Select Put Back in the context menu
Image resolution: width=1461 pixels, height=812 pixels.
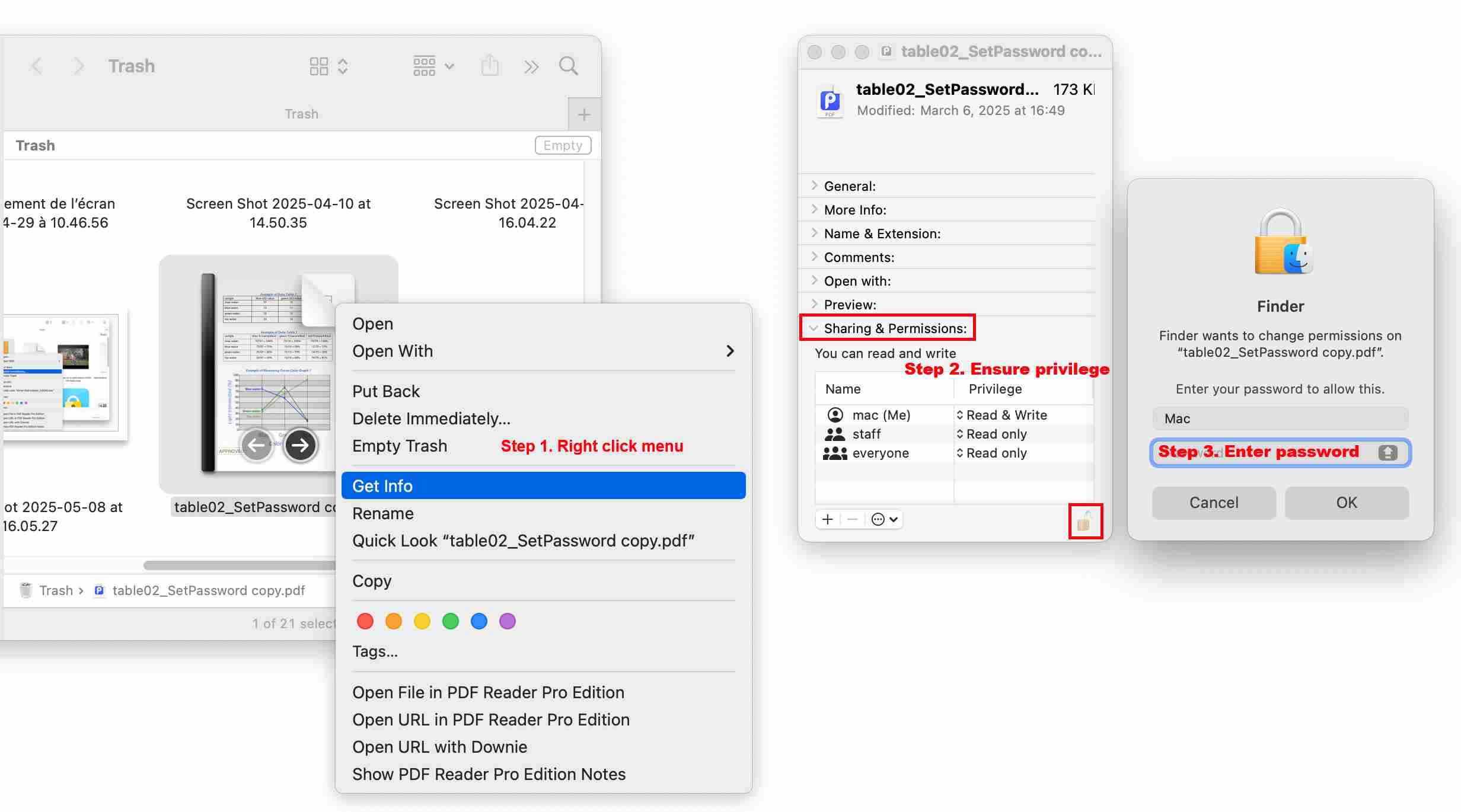(x=386, y=391)
